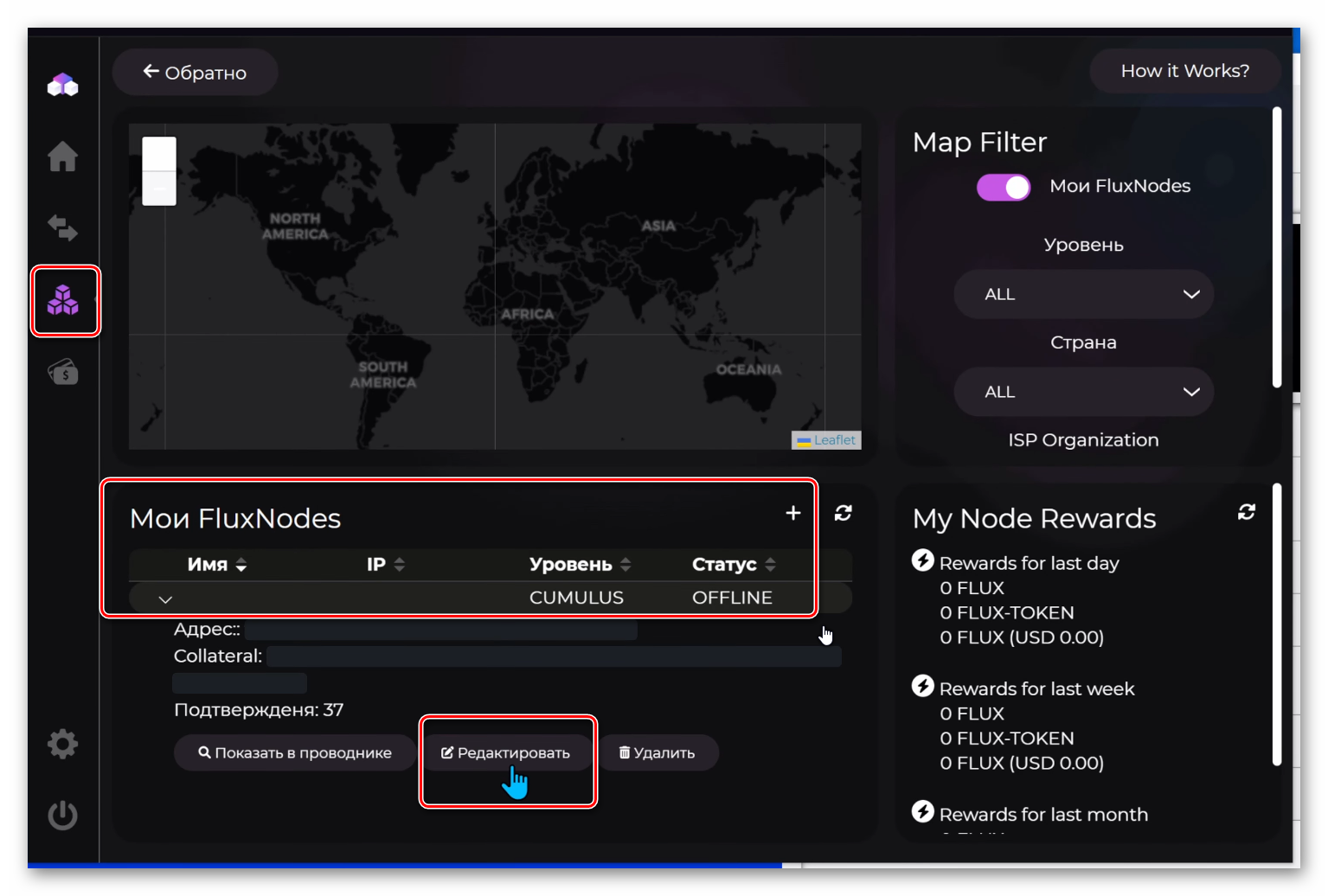The image size is (1328, 896).
Task: Click the Удалить button
Action: click(658, 752)
